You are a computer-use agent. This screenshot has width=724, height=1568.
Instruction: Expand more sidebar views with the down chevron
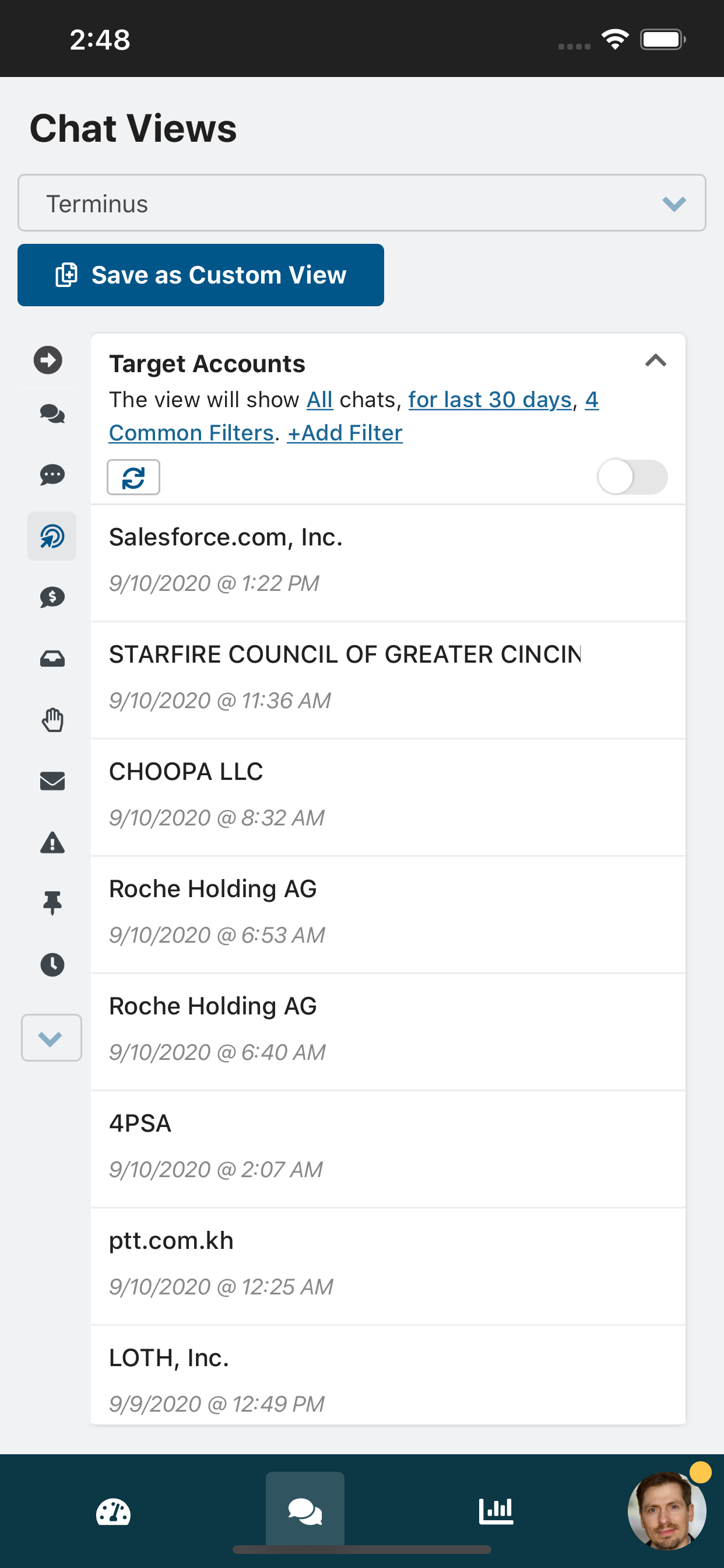click(x=51, y=1038)
